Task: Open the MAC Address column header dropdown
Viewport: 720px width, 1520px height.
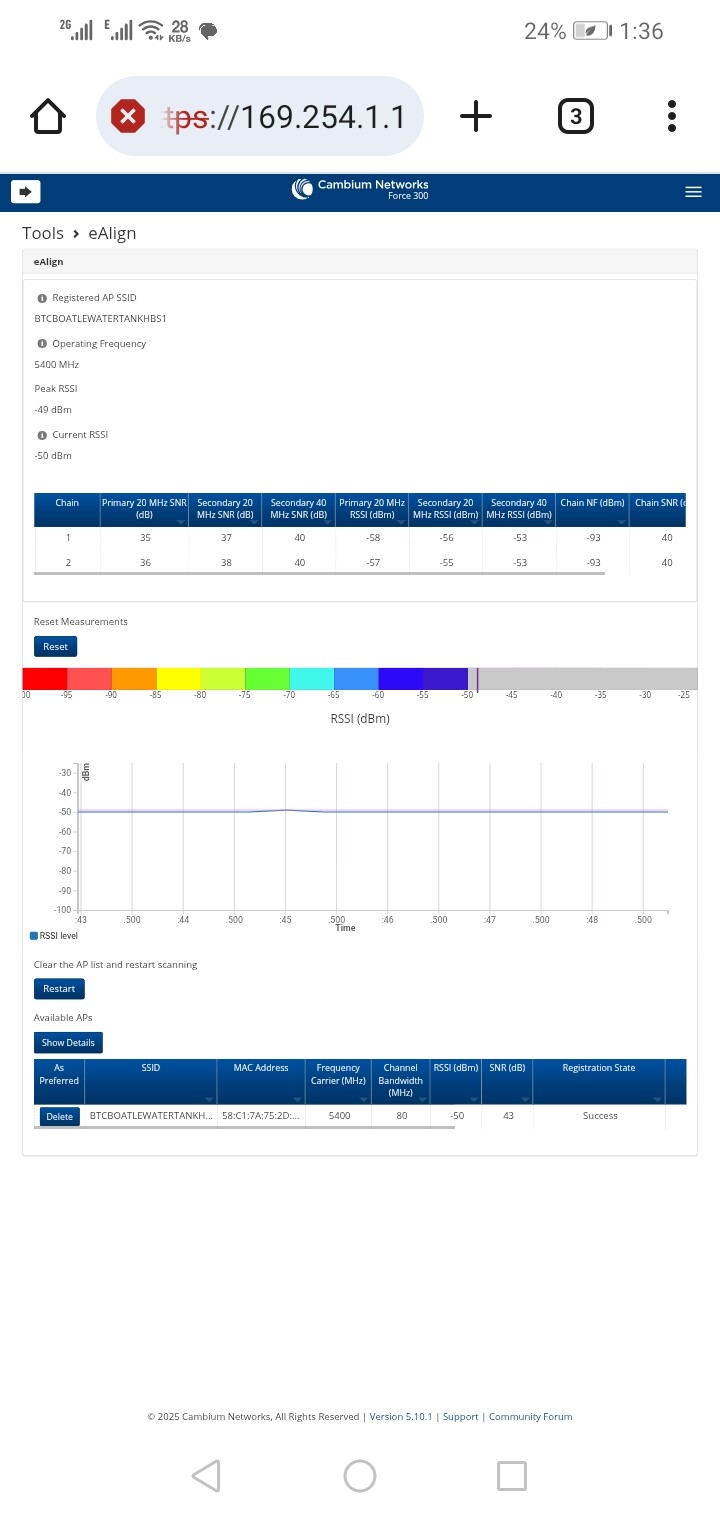Action: [x=297, y=1100]
